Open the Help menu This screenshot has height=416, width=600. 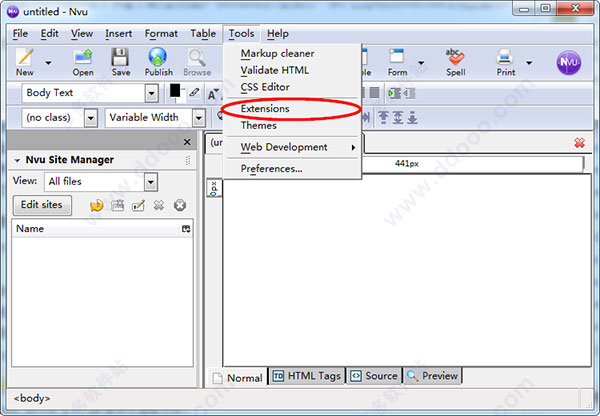278,34
